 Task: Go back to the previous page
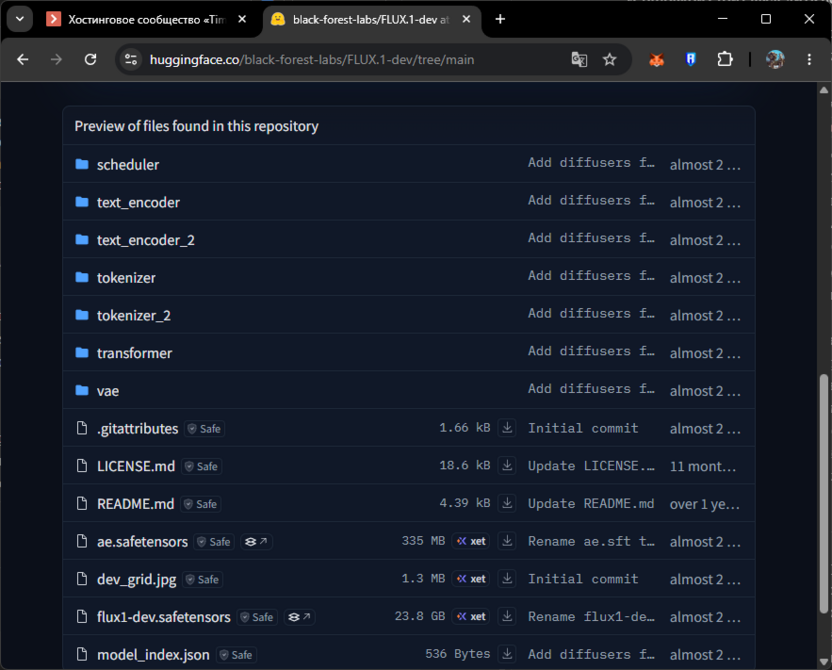click(x=23, y=59)
